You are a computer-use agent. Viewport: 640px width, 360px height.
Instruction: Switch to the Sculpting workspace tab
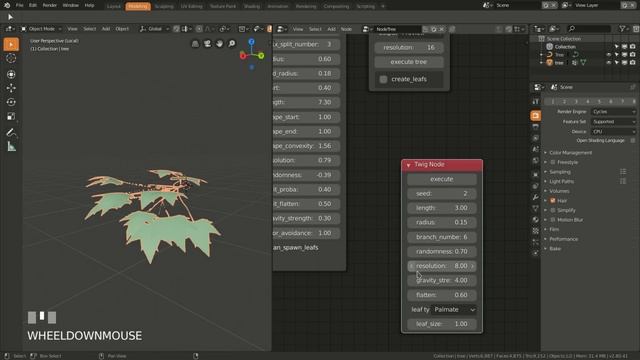(164, 6)
